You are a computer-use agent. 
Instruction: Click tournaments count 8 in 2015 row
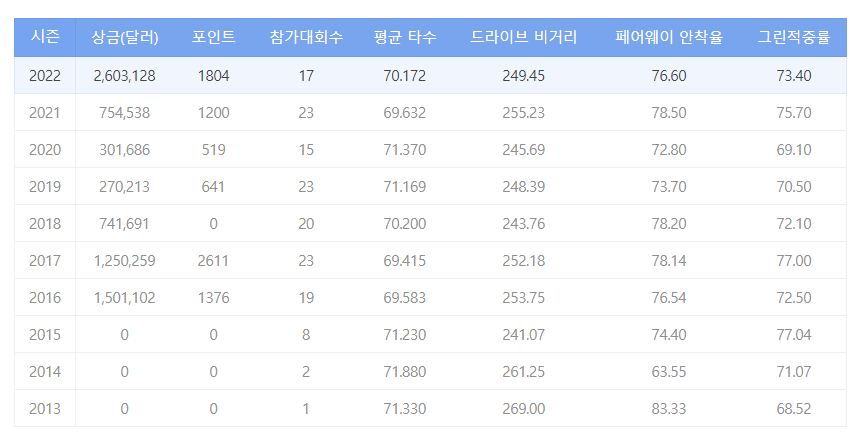pyautogui.click(x=306, y=335)
